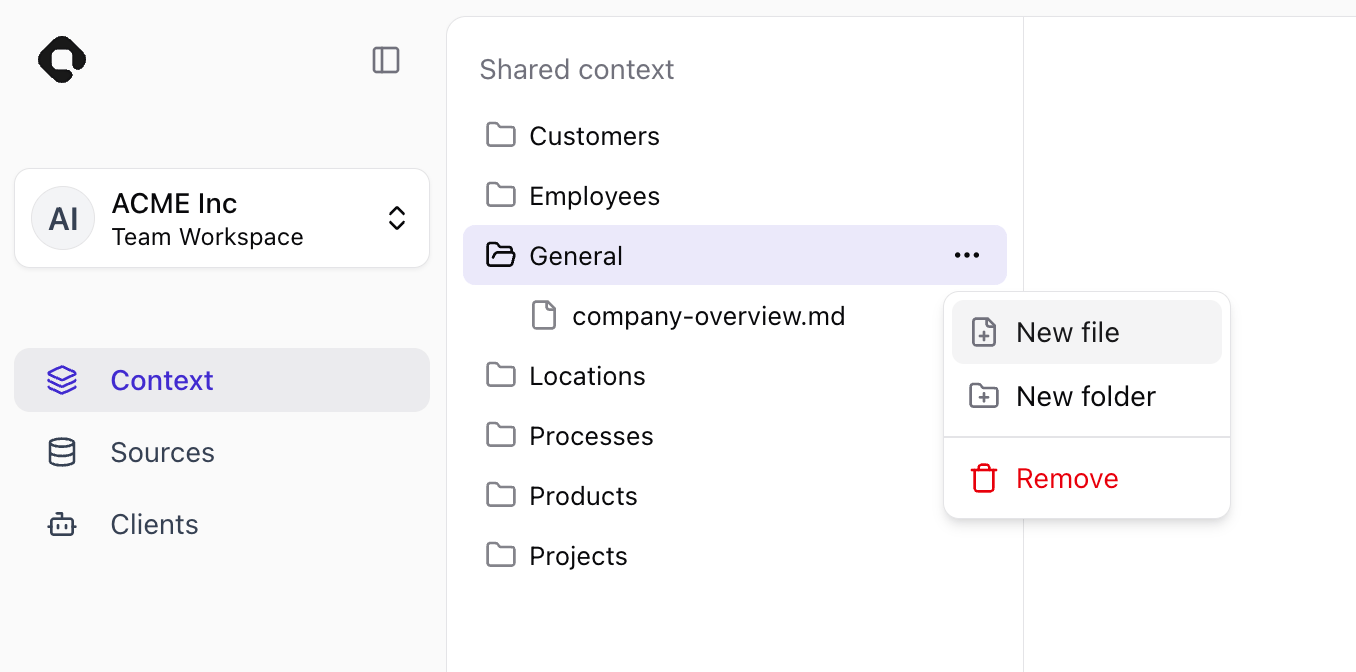The image size is (1356, 672).
Task: Expand the Customers folder
Action: pos(735,135)
